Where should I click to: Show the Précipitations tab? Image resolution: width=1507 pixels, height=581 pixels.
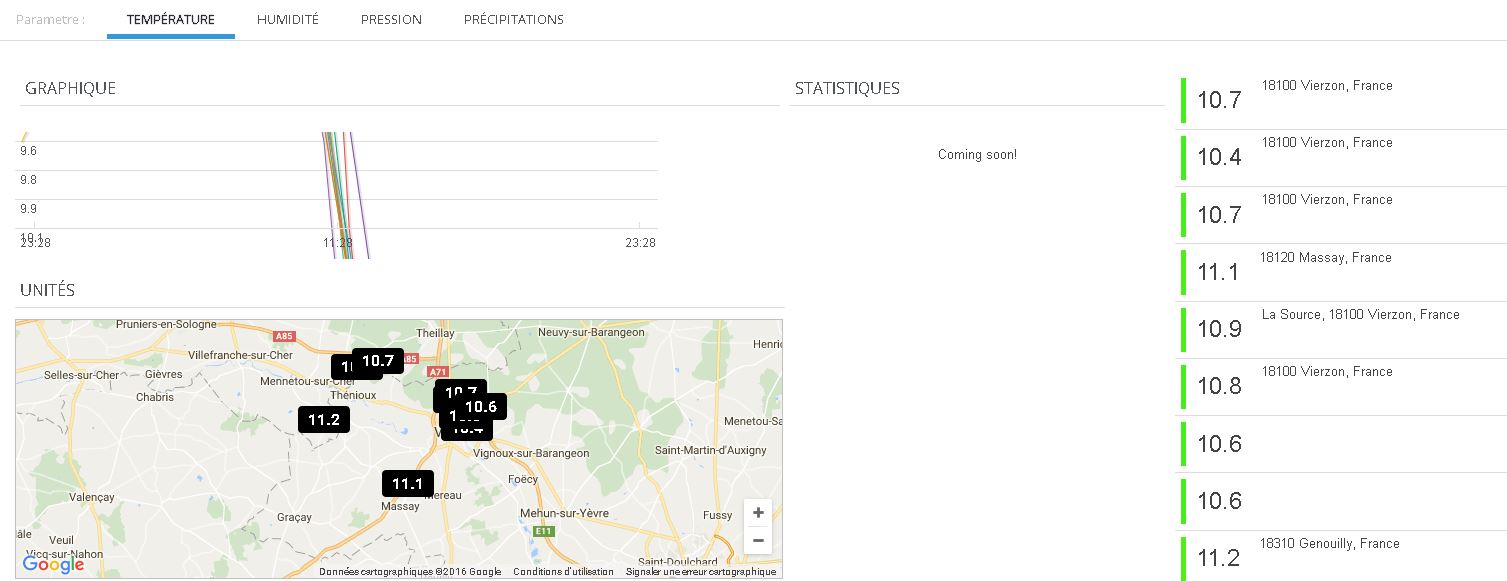513,20
